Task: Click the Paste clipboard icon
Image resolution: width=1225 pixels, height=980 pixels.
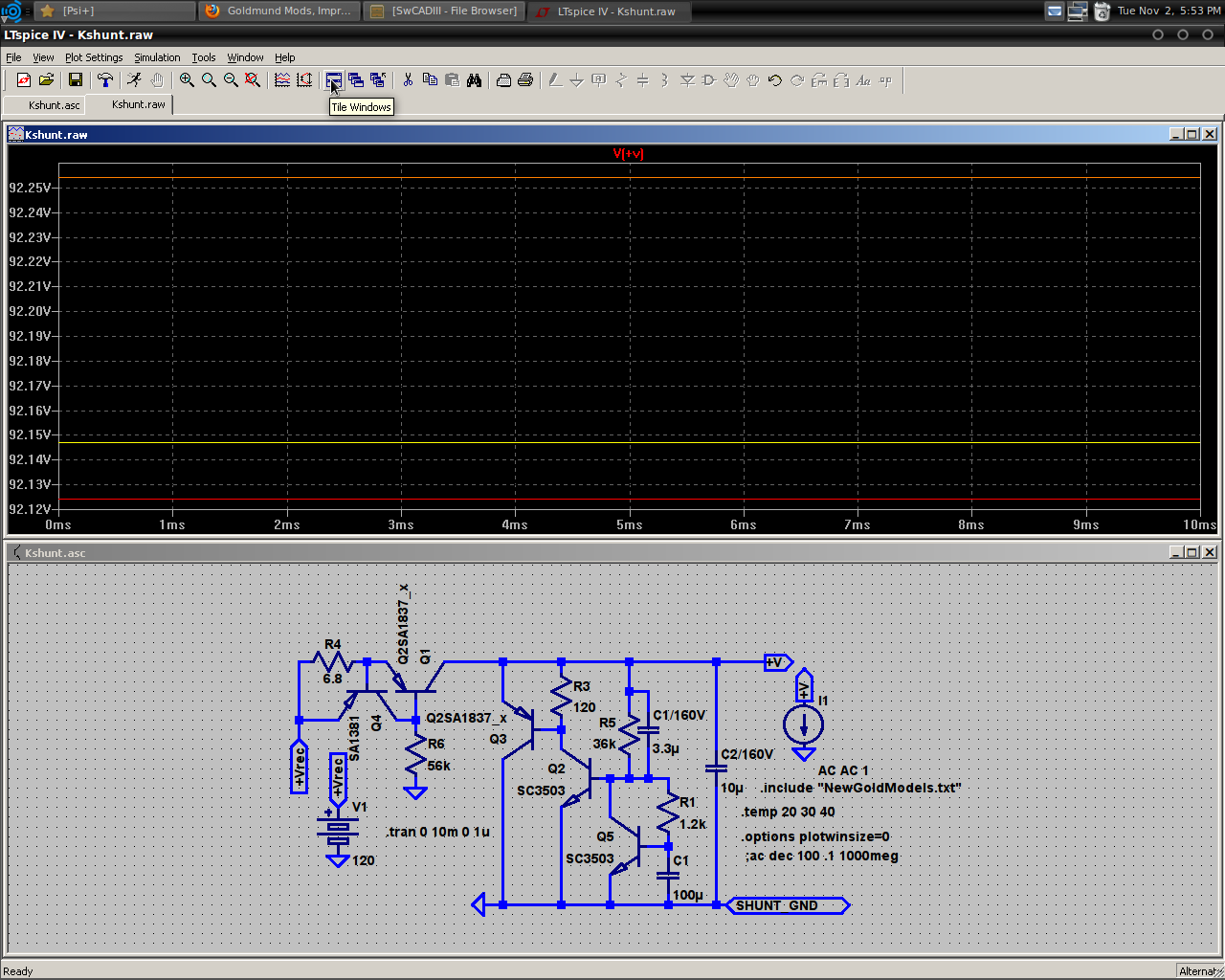Action: click(452, 80)
